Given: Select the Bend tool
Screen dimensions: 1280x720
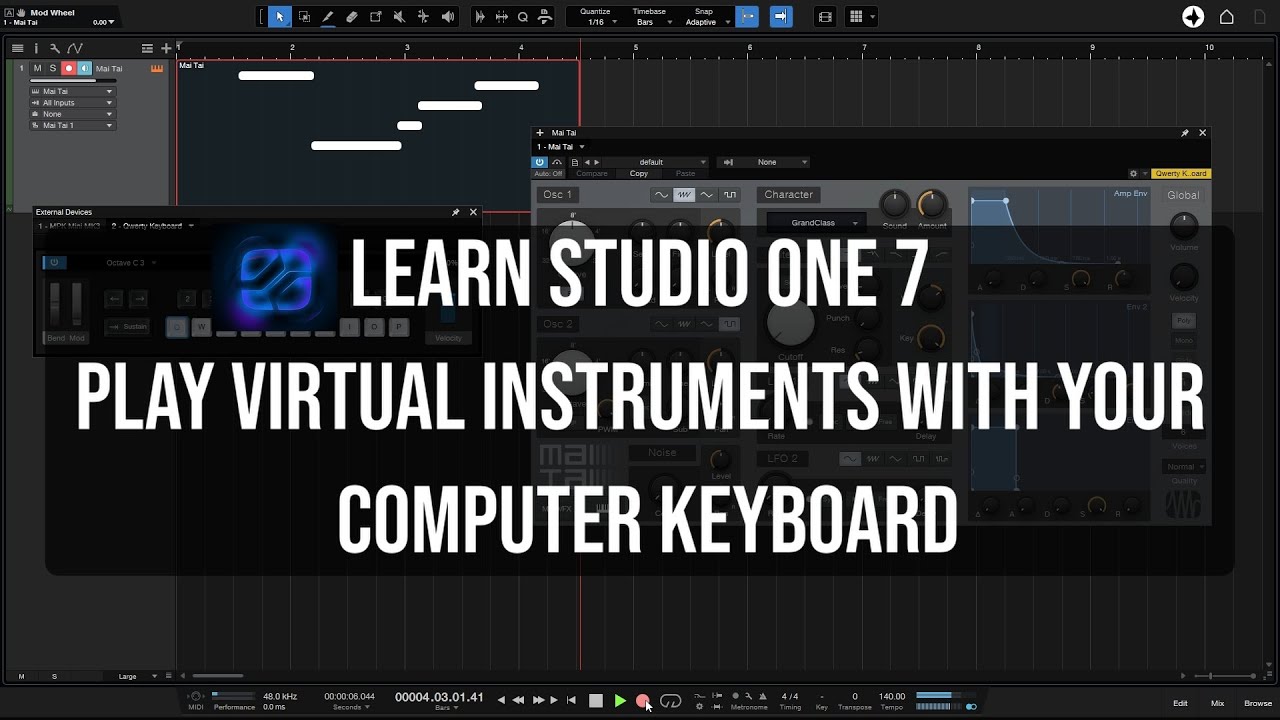Looking at the screenshot, I should click(x=424, y=16).
